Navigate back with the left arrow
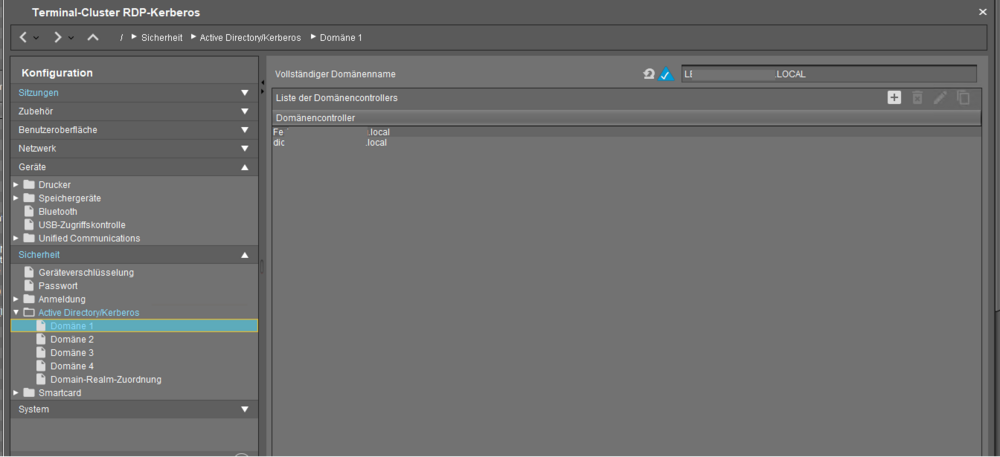The height and width of the screenshot is (457, 1000). coord(23,37)
